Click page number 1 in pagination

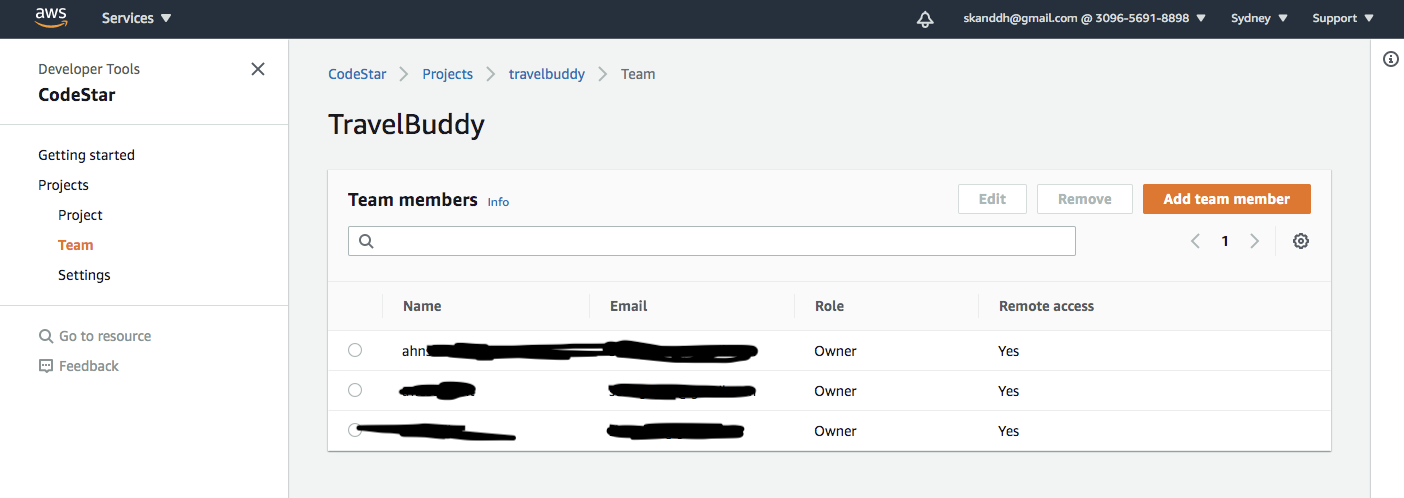(x=1225, y=241)
